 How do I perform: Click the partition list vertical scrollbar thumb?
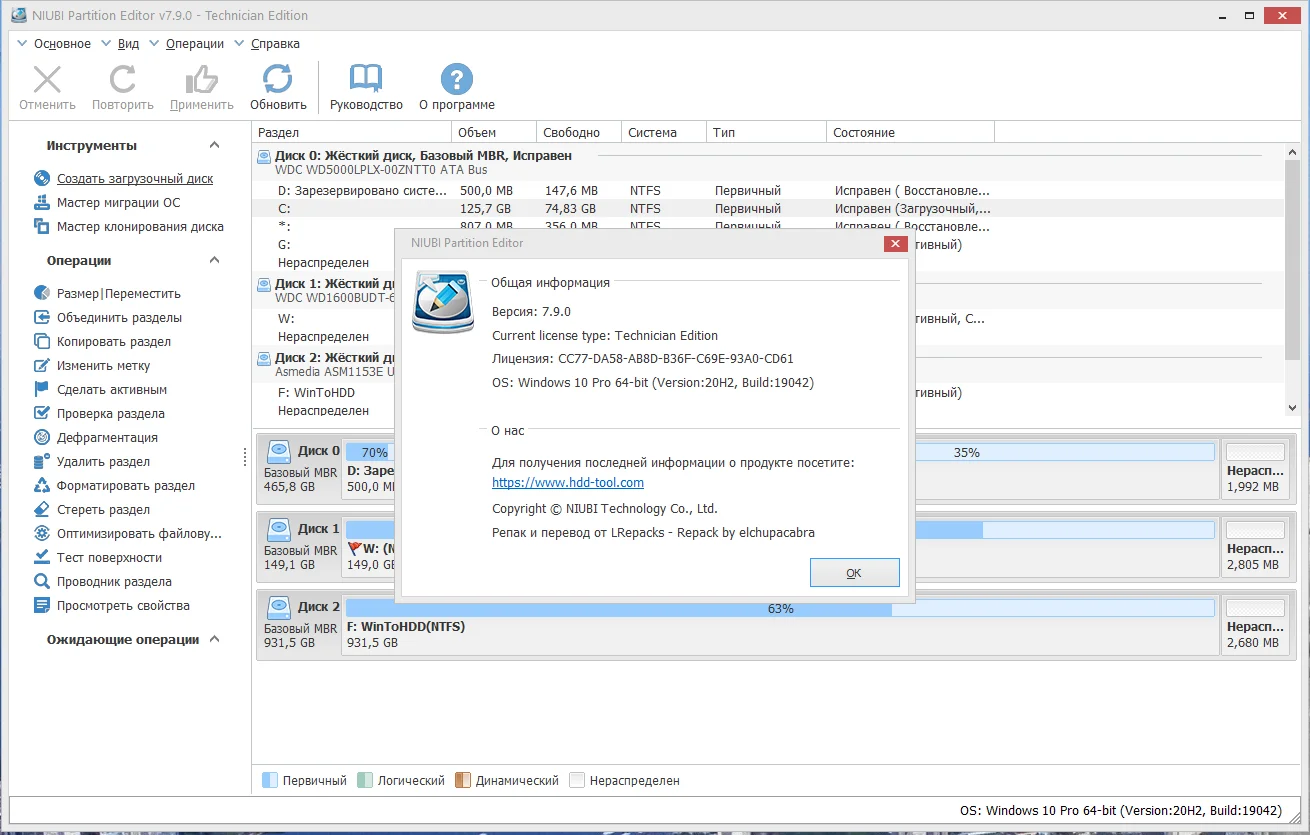pyautogui.click(x=1292, y=262)
